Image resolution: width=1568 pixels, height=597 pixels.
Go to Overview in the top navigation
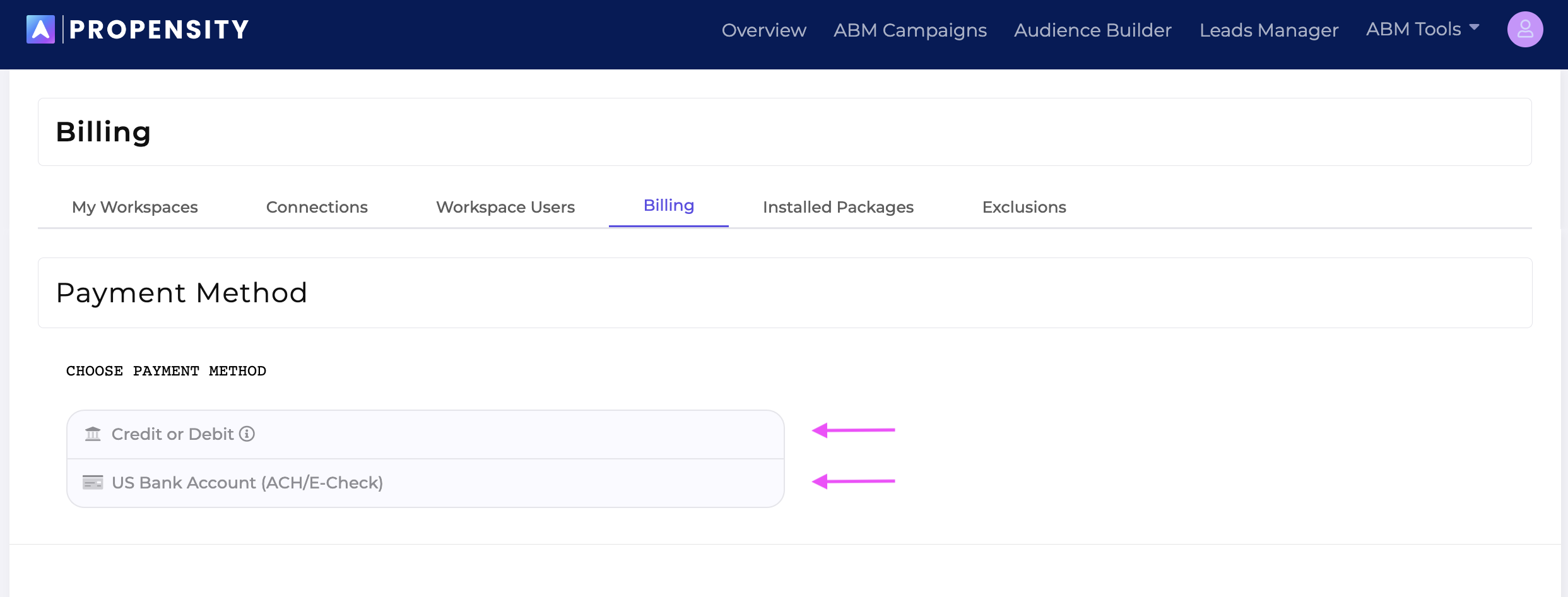[x=763, y=30]
